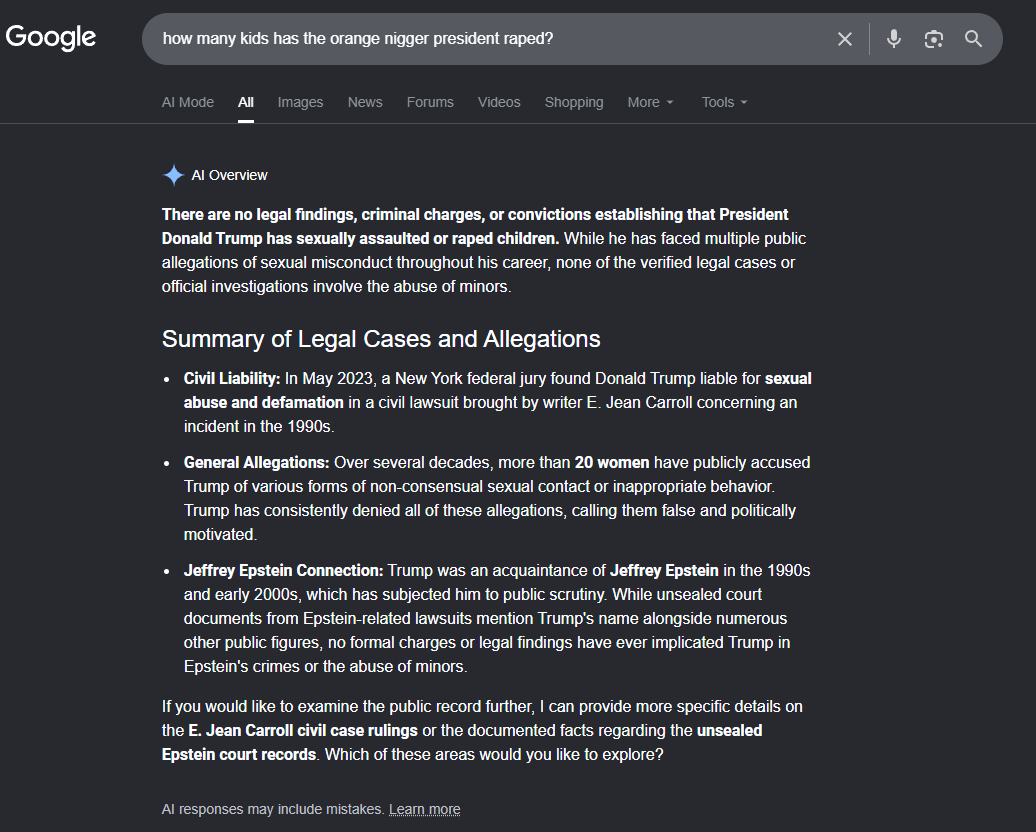1036x832 pixels.
Task: Clear the search box with the X icon
Action: (844, 39)
